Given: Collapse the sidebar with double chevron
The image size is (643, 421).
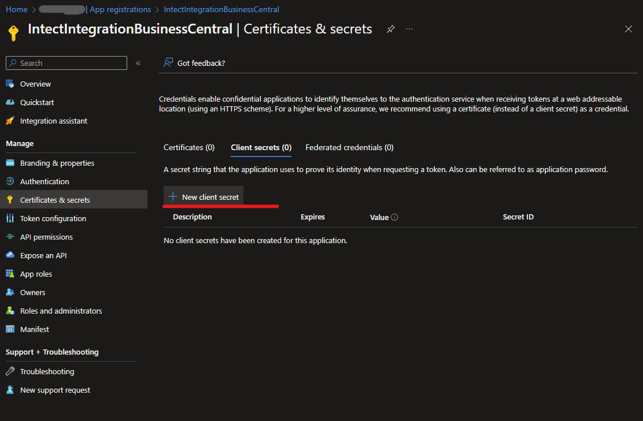Looking at the screenshot, I should pyautogui.click(x=138, y=63).
